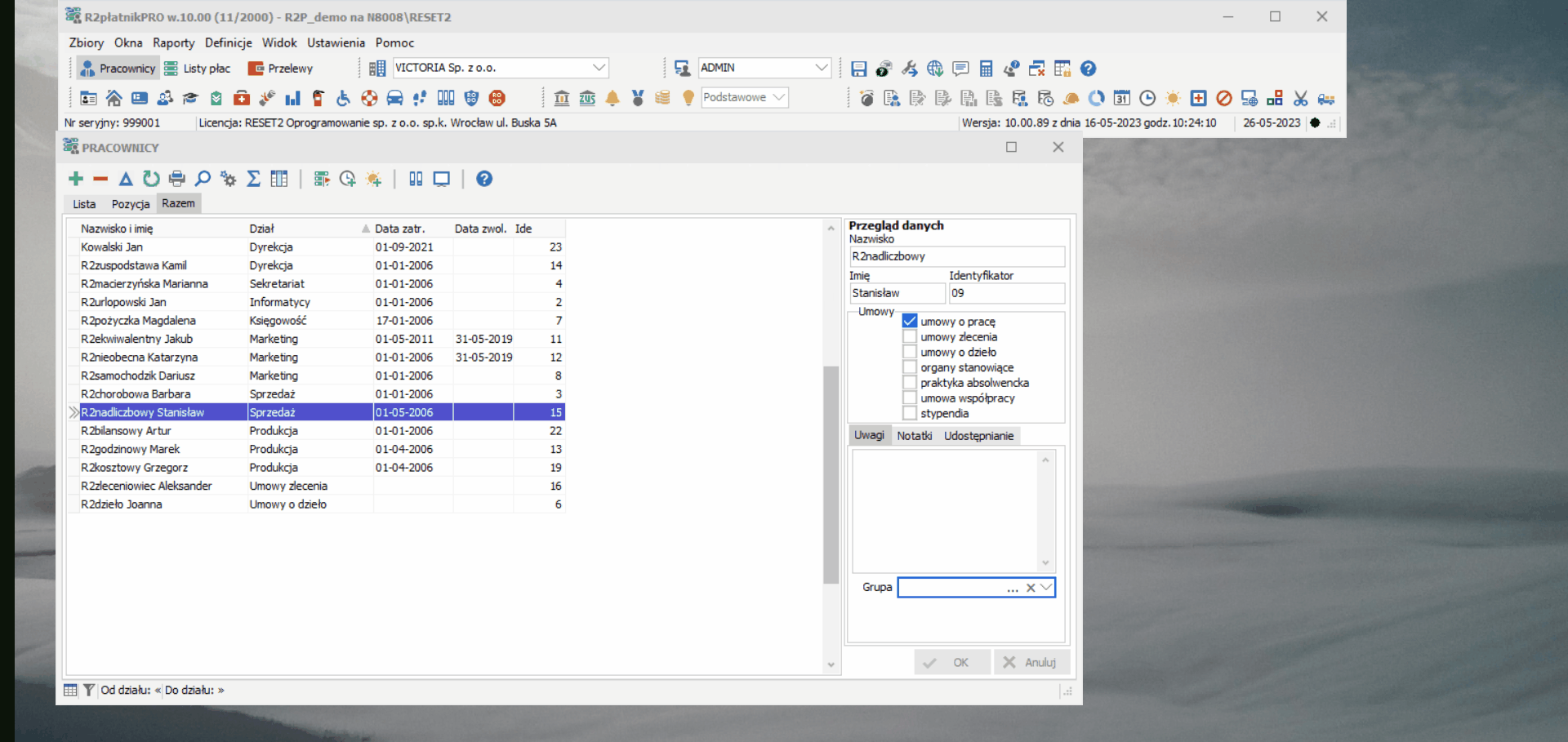Image resolution: width=1568 pixels, height=742 pixels.
Task: Open the Przelewy module button
Action: 281,69
